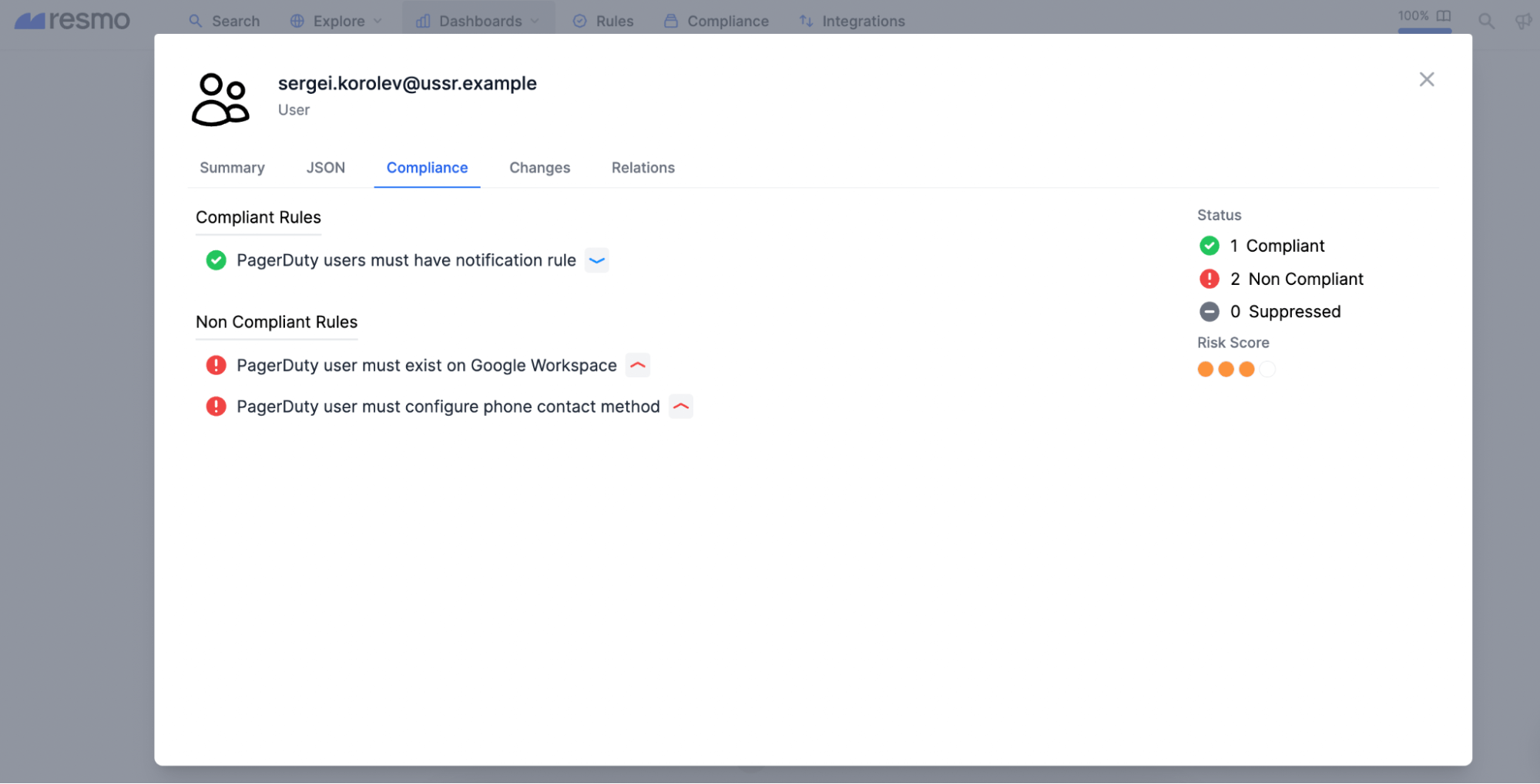
Task: Click the gray Suppressed status icon
Action: [x=1209, y=312]
